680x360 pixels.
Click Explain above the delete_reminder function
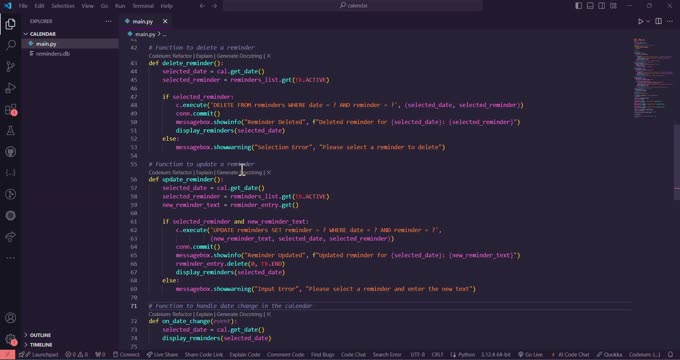point(204,56)
